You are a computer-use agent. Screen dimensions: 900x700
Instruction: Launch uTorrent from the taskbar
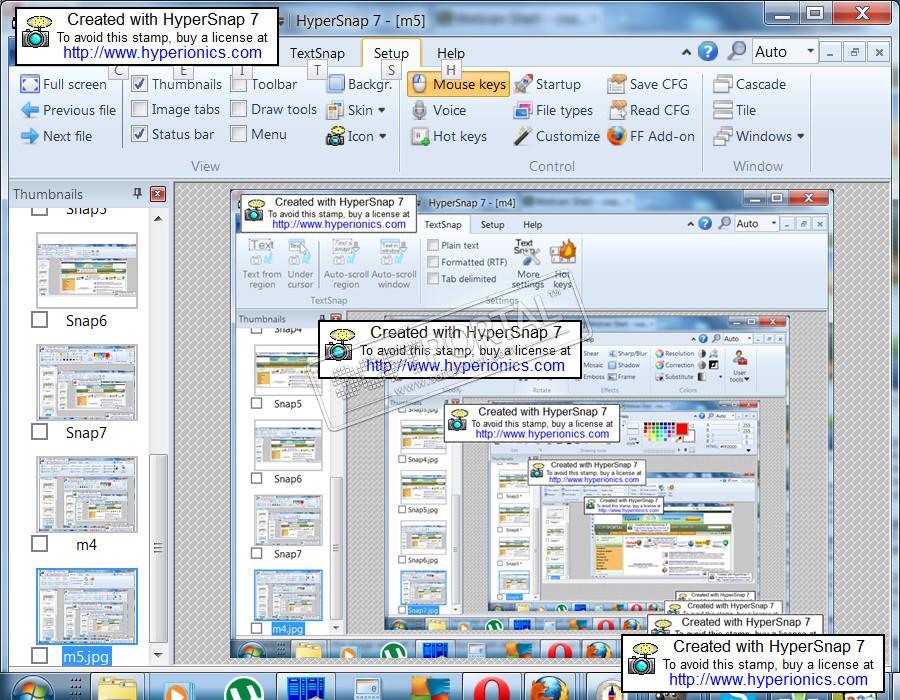[244, 688]
